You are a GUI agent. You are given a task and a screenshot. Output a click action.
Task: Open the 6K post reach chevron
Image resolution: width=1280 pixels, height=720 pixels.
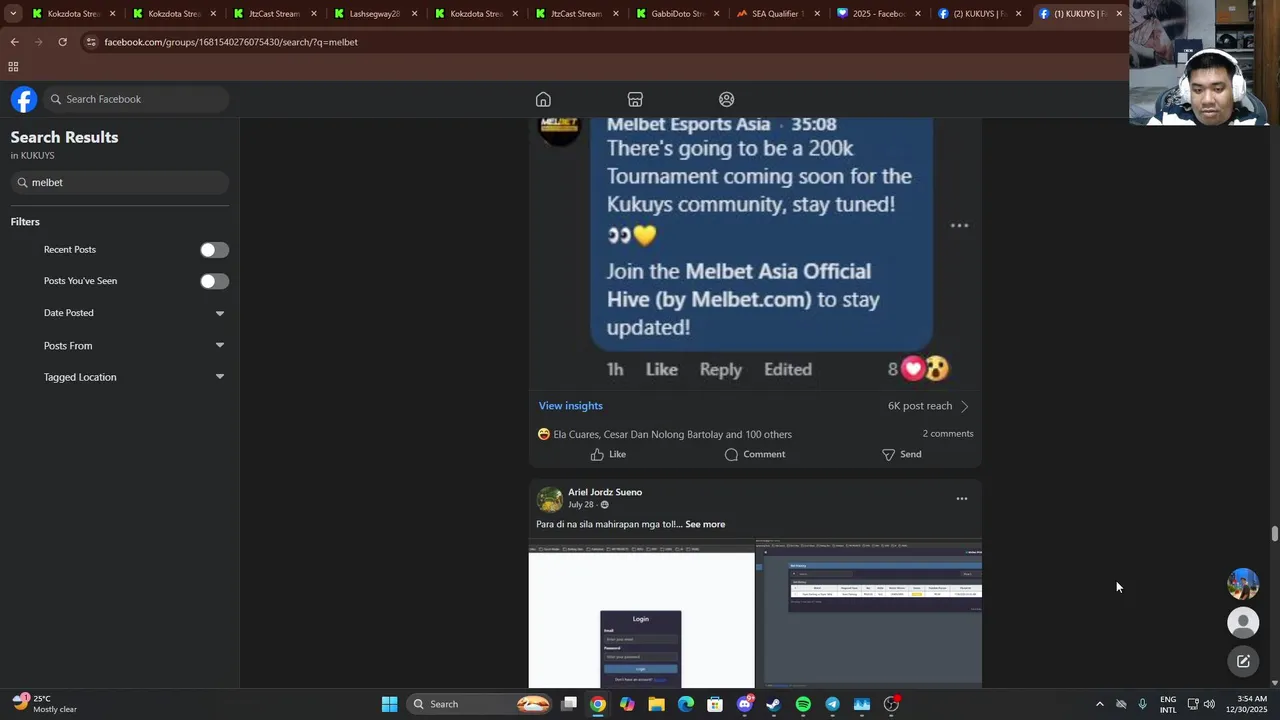click(965, 406)
